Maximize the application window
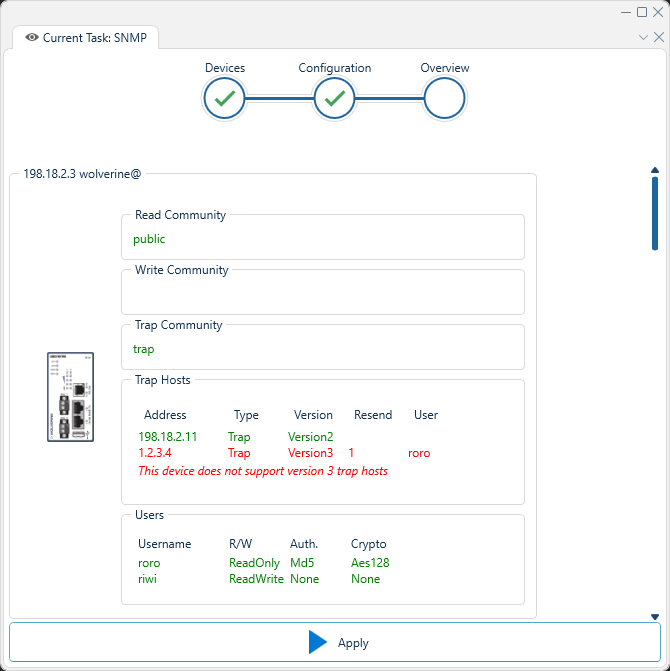The height and width of the screenshot is (671, 670). (642, 12)
